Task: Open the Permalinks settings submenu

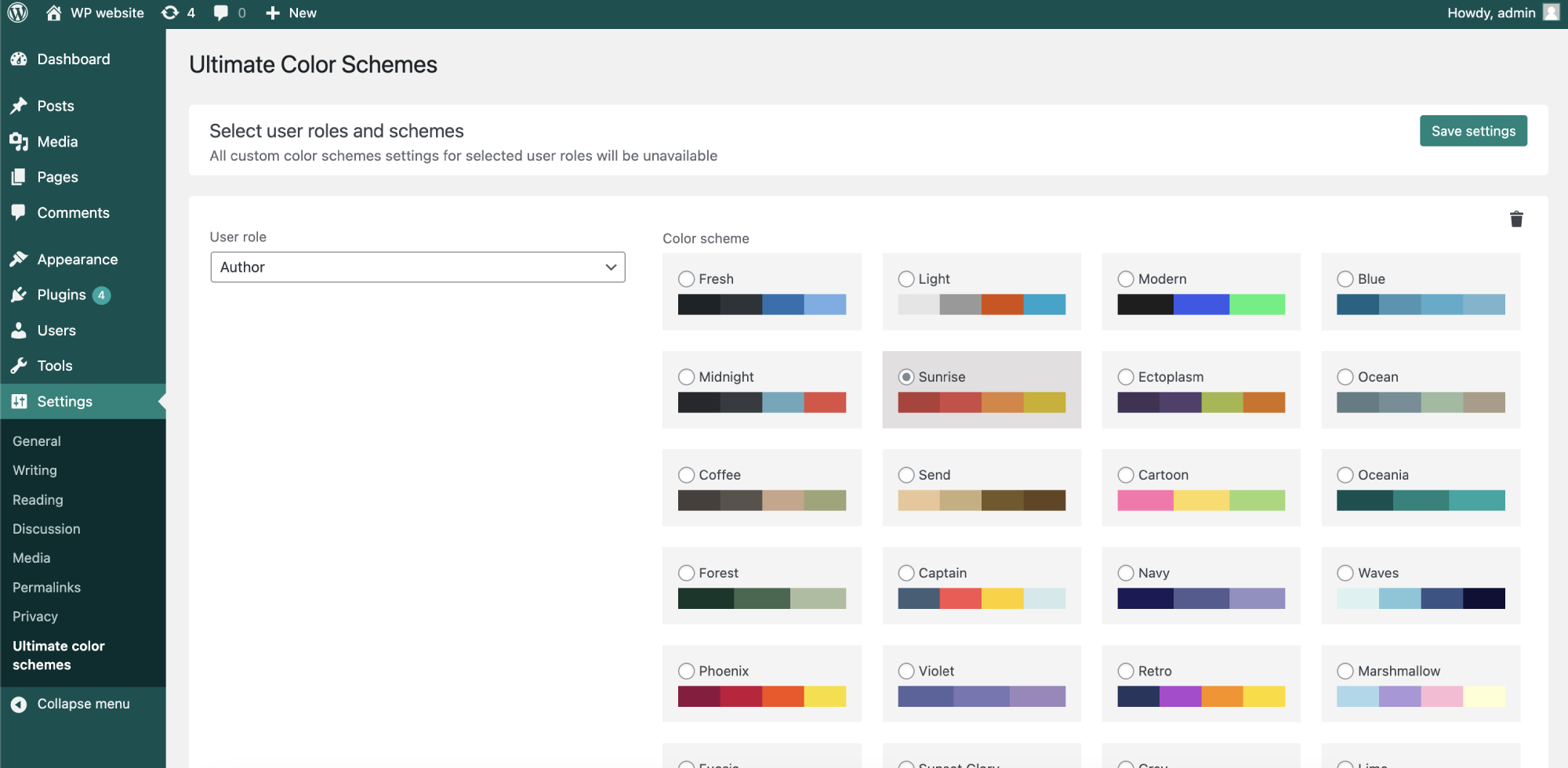Action: point(46,588)
